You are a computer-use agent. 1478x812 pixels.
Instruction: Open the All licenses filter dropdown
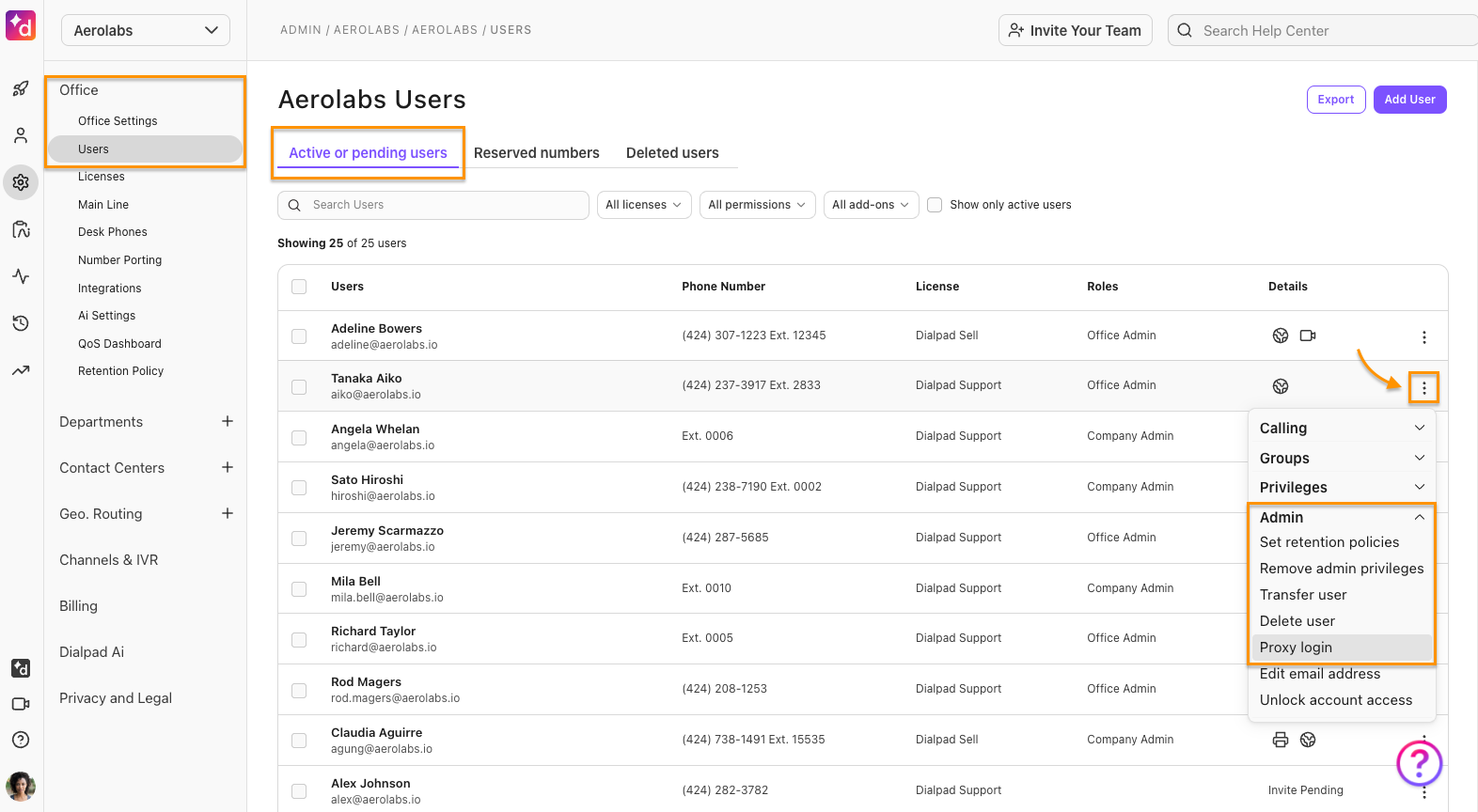coord(644,205)
